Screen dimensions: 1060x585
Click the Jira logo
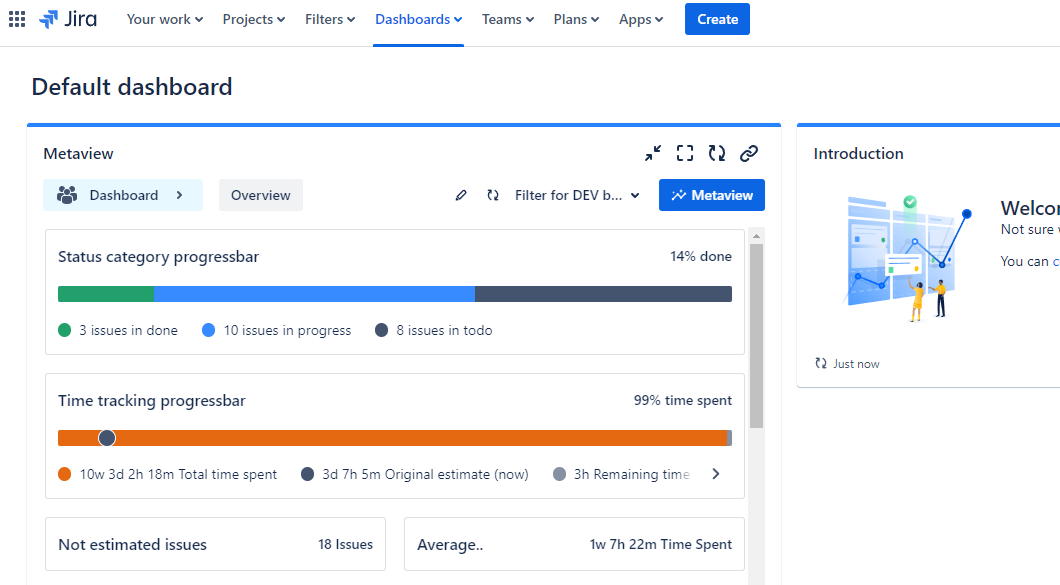pos(68,19)
